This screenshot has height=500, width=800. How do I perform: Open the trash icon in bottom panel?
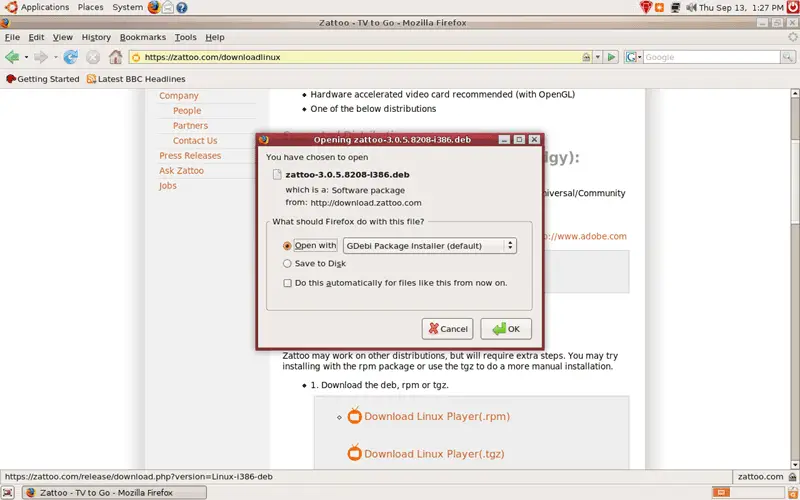(792, 493)
